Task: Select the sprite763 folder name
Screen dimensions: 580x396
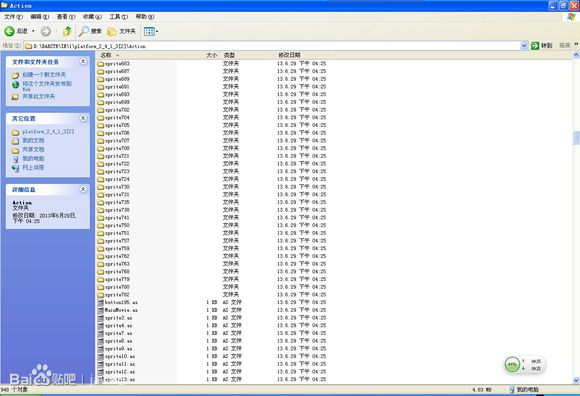Action: click(117, 264)
